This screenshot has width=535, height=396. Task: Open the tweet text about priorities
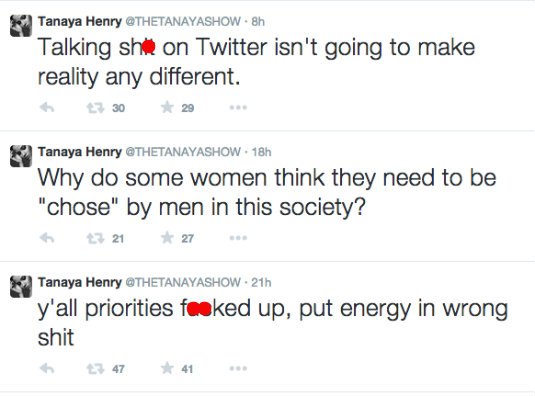click(x=273, y=323)
